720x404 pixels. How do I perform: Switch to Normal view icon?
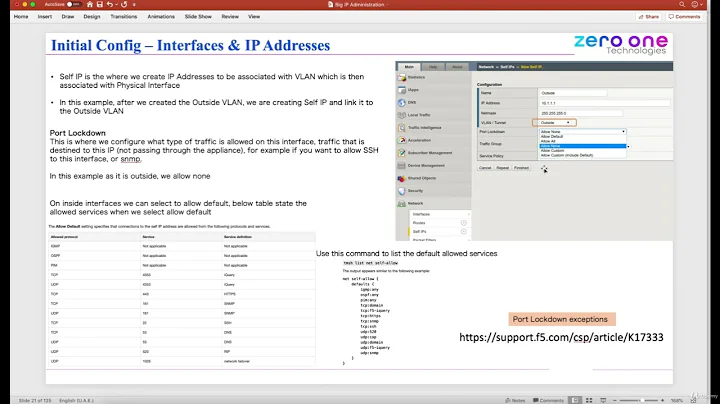pos(575,400)
